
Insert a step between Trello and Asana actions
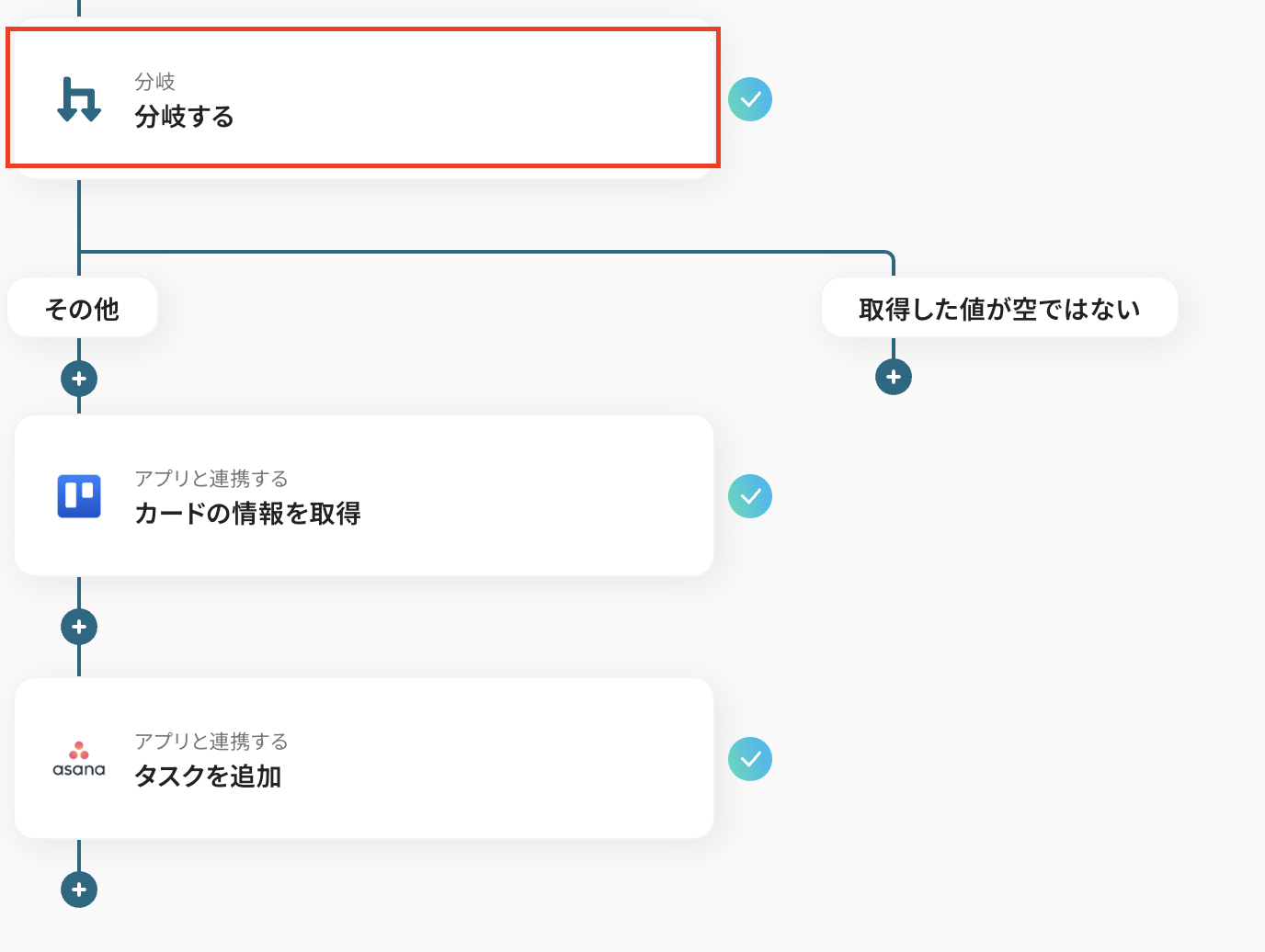79,627
